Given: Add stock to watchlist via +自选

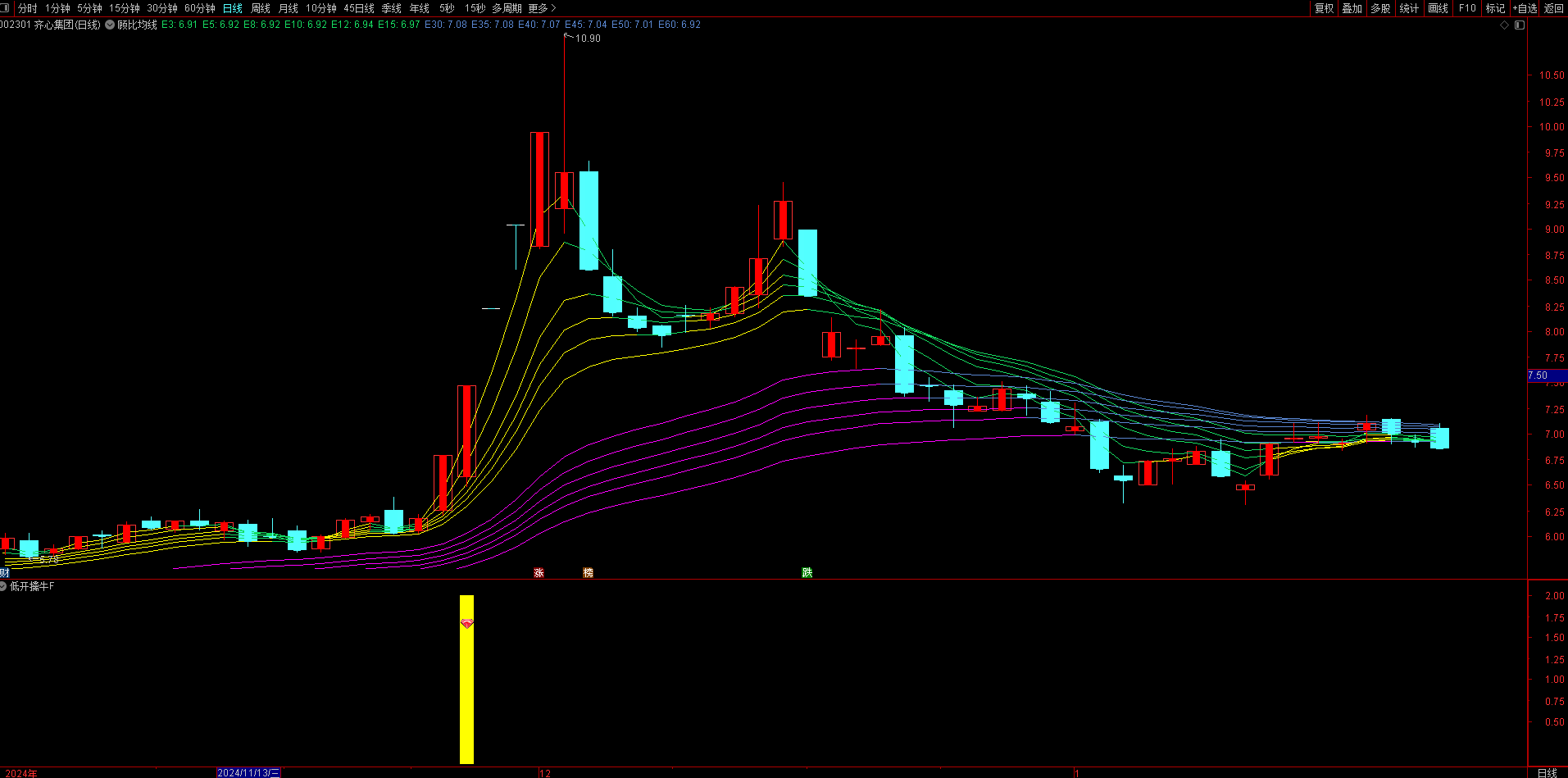Looking at the screenshot, I should coord(1525,8).
